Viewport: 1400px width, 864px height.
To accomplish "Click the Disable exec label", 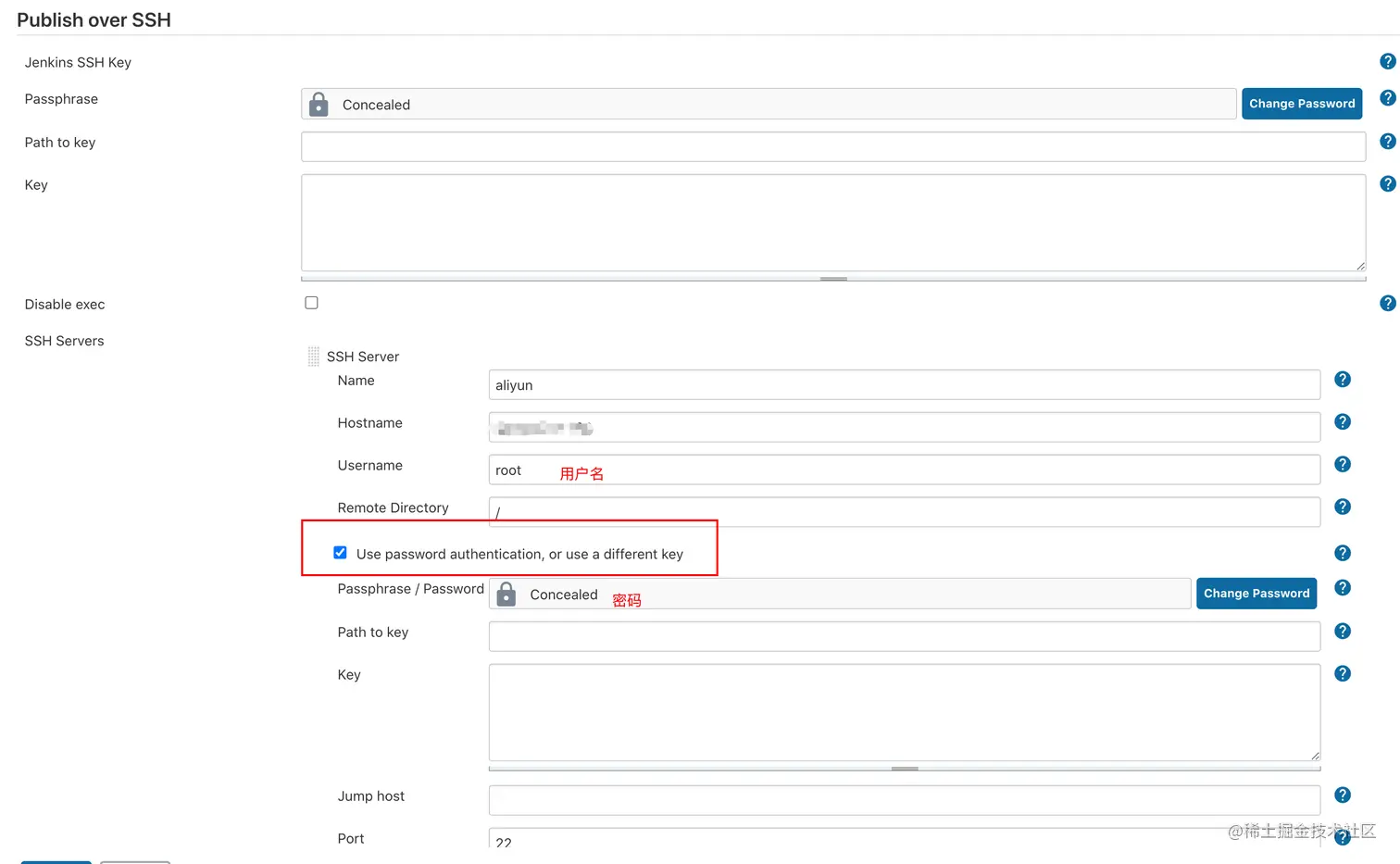I will coord(65,304).
